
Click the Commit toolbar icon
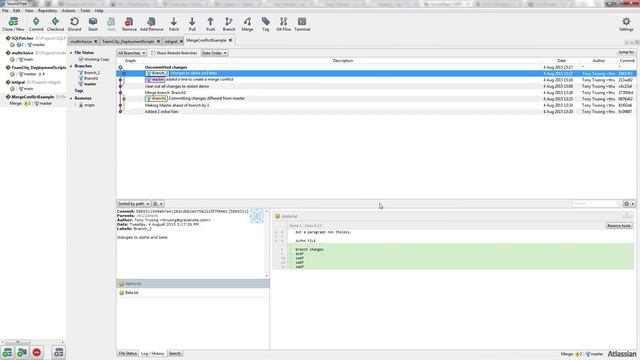pos(36,24)
